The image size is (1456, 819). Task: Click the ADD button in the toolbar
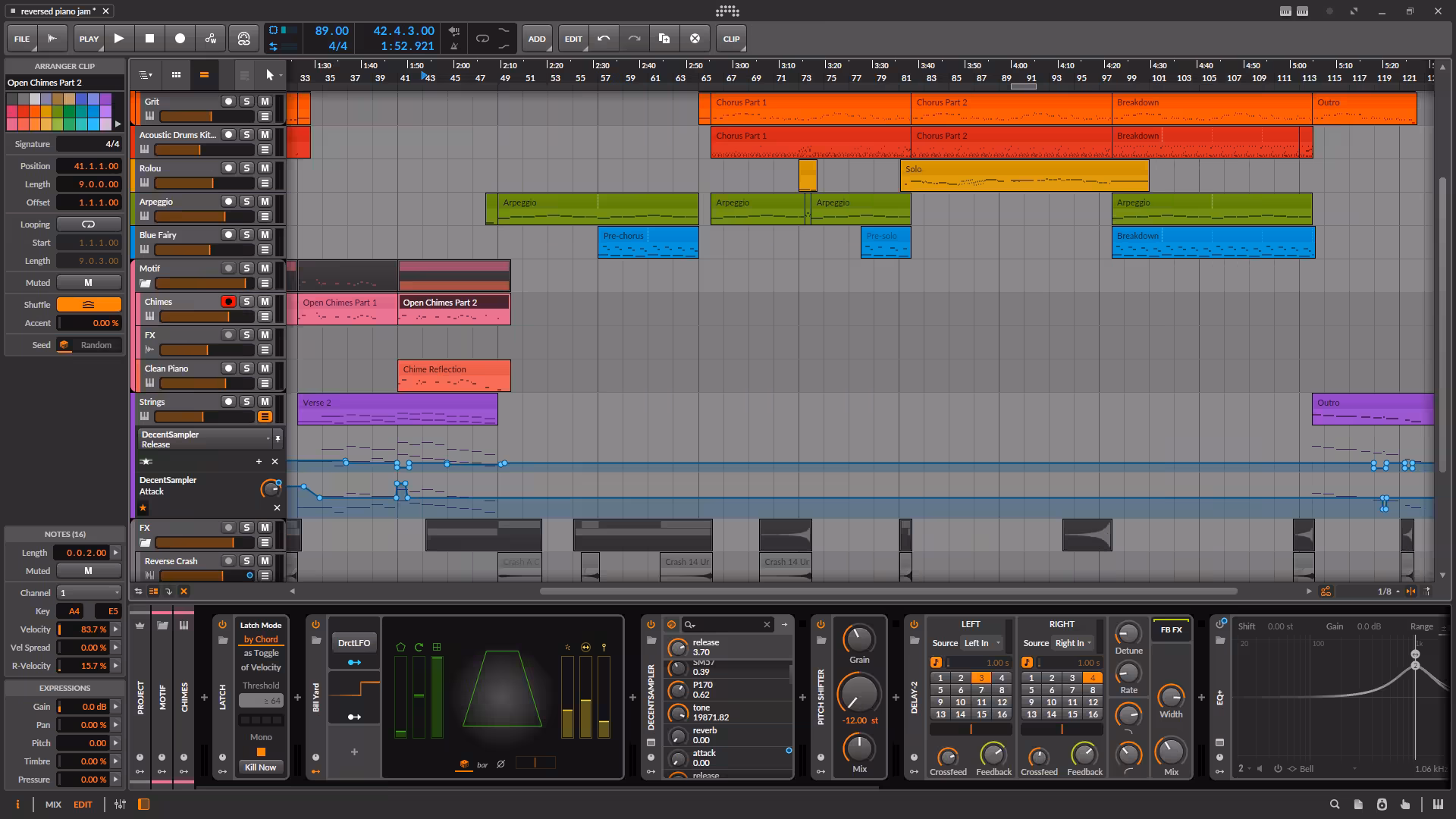tap(537, 38)
